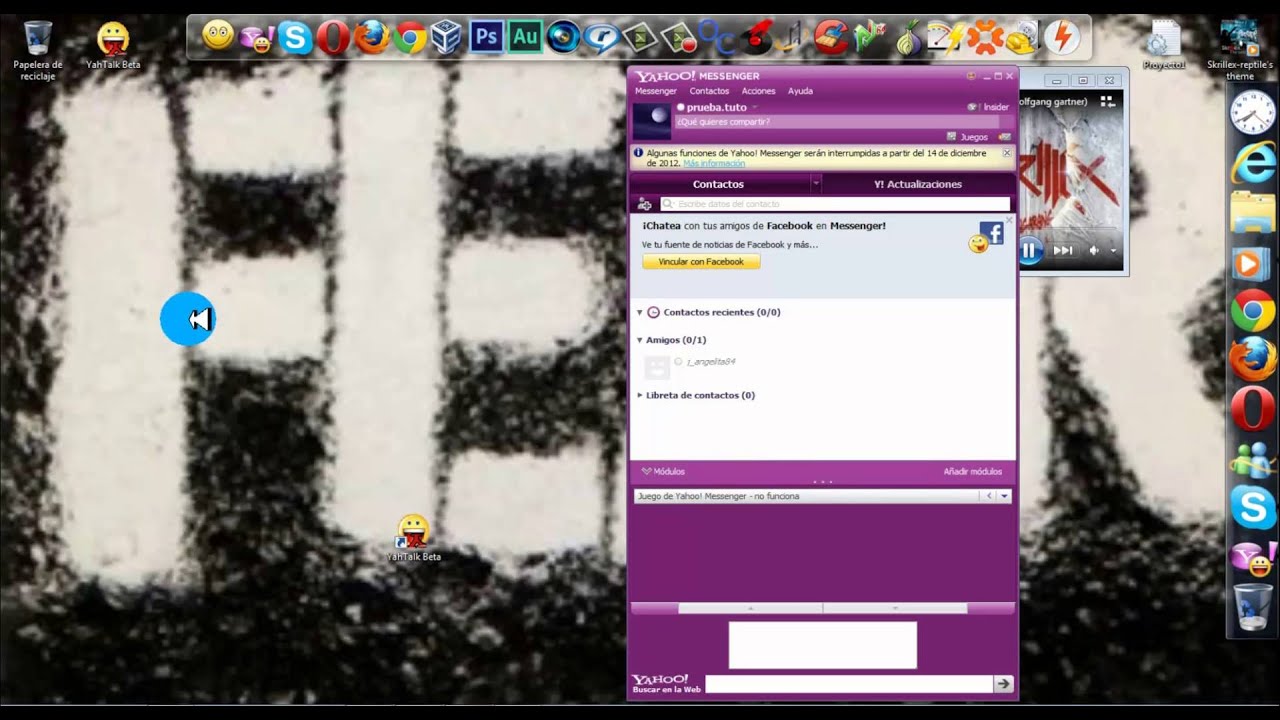Launch Opera from the top dock

(x=333, y=38)
